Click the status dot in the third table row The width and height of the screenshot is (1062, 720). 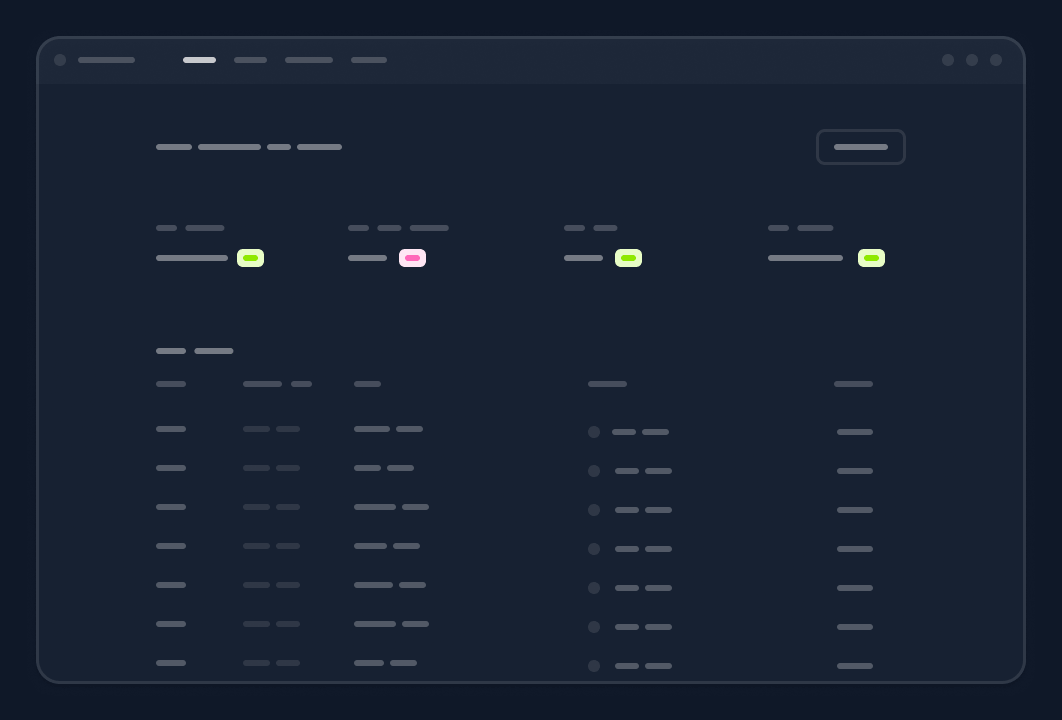pyautogui.click(x=594, y=510)
